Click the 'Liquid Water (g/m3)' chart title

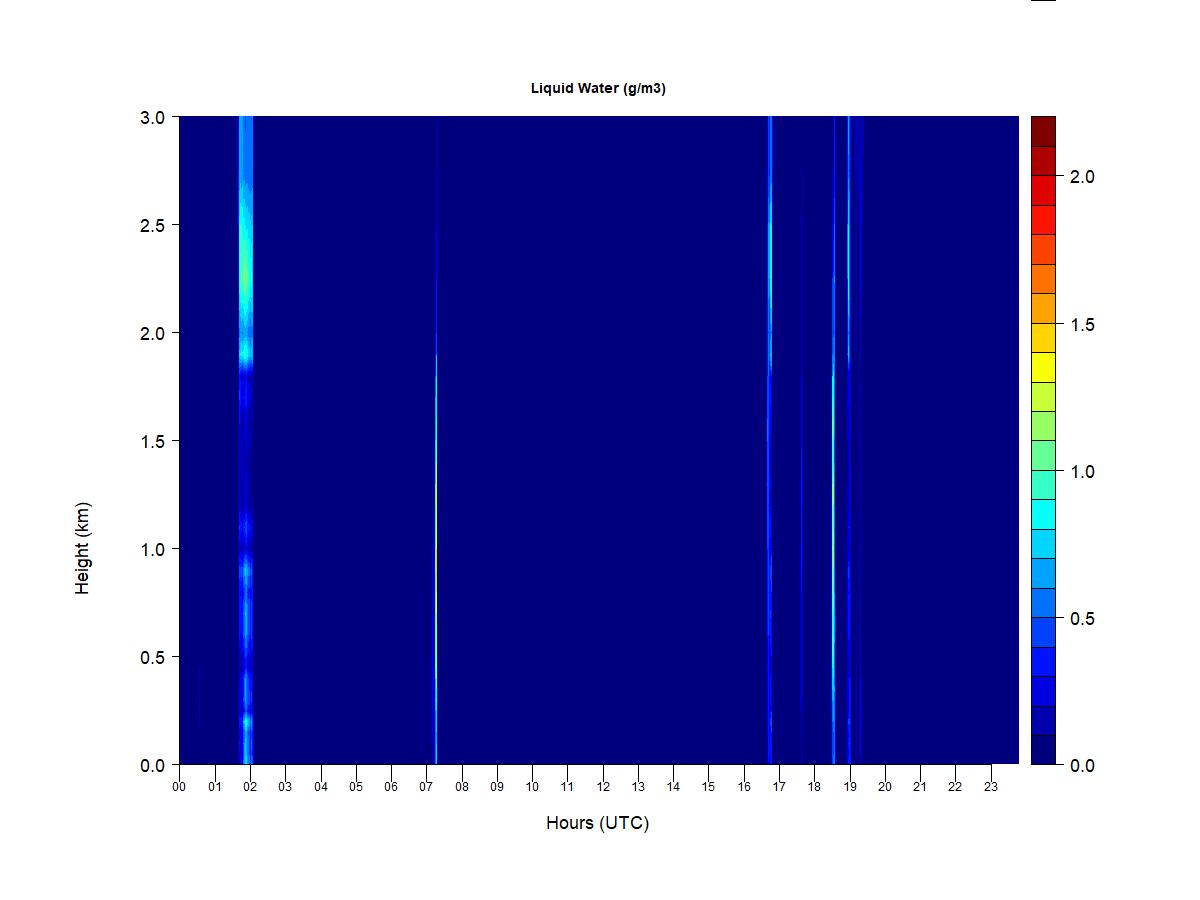click(598, 88)
